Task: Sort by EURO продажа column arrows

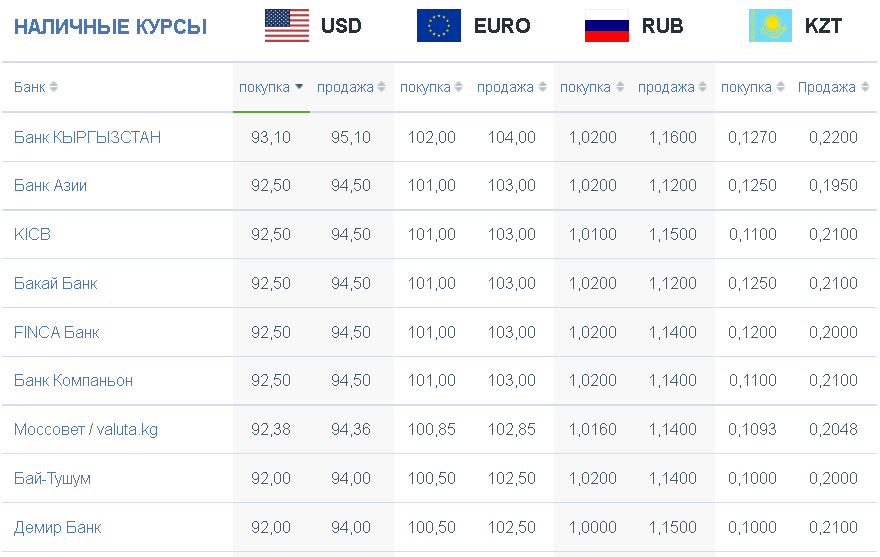Action: [542, 87]
